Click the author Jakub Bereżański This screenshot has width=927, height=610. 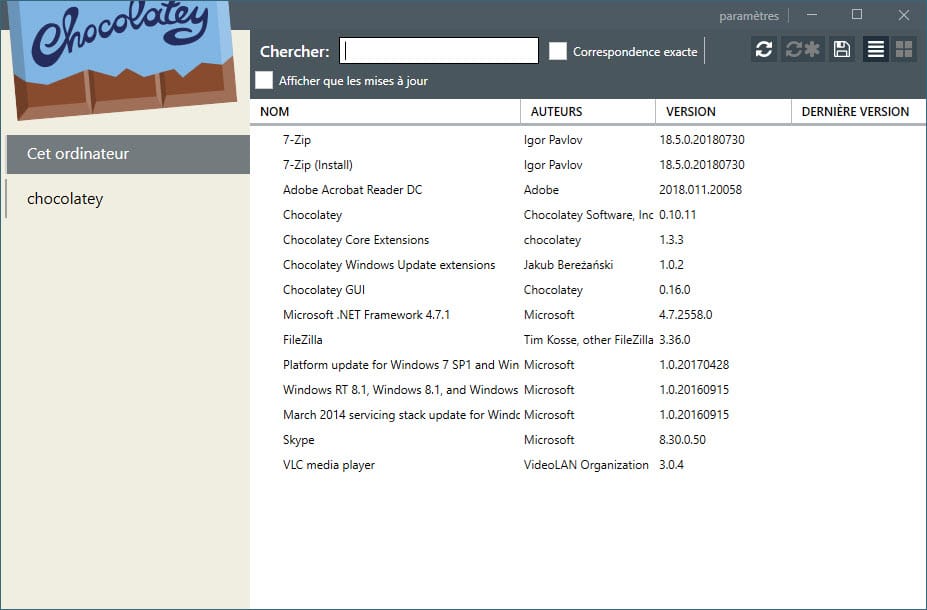(568, 265)
